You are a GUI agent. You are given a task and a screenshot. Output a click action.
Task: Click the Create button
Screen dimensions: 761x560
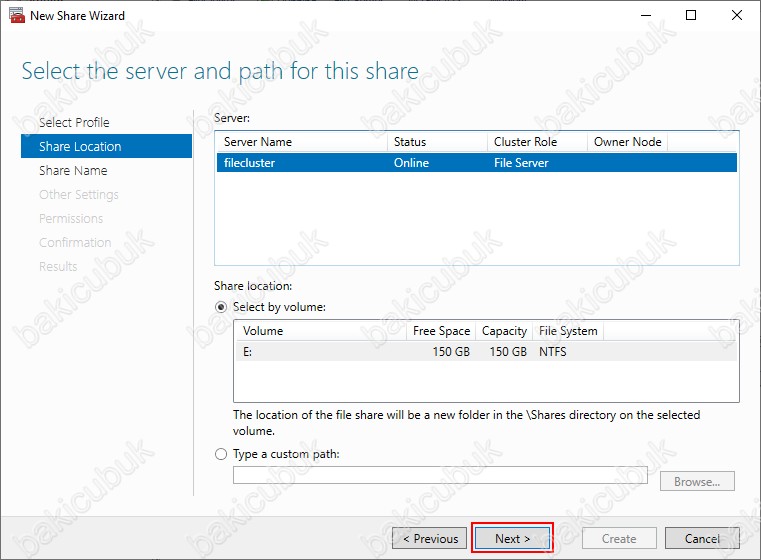pyautogui.click(x=619, y=538)
